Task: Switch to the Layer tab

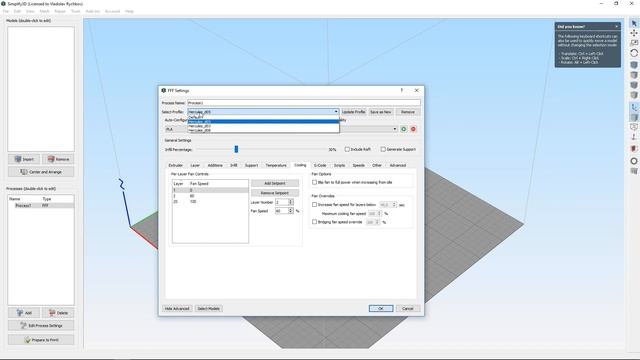Action: coord(195,165)
